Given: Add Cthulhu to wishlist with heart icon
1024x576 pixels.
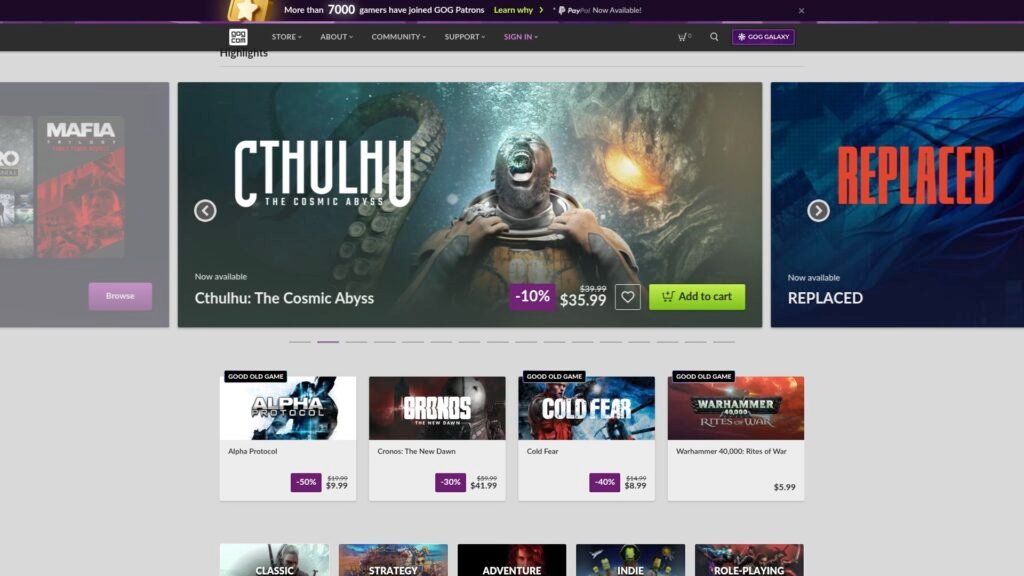Looking at the screenshot, I should [x=627, y=297].
